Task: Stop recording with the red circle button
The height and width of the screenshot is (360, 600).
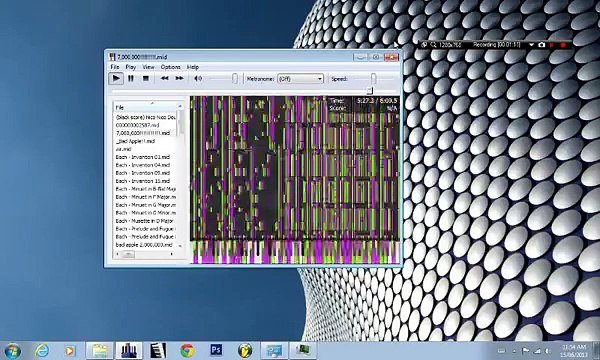Action: (563, 45)
